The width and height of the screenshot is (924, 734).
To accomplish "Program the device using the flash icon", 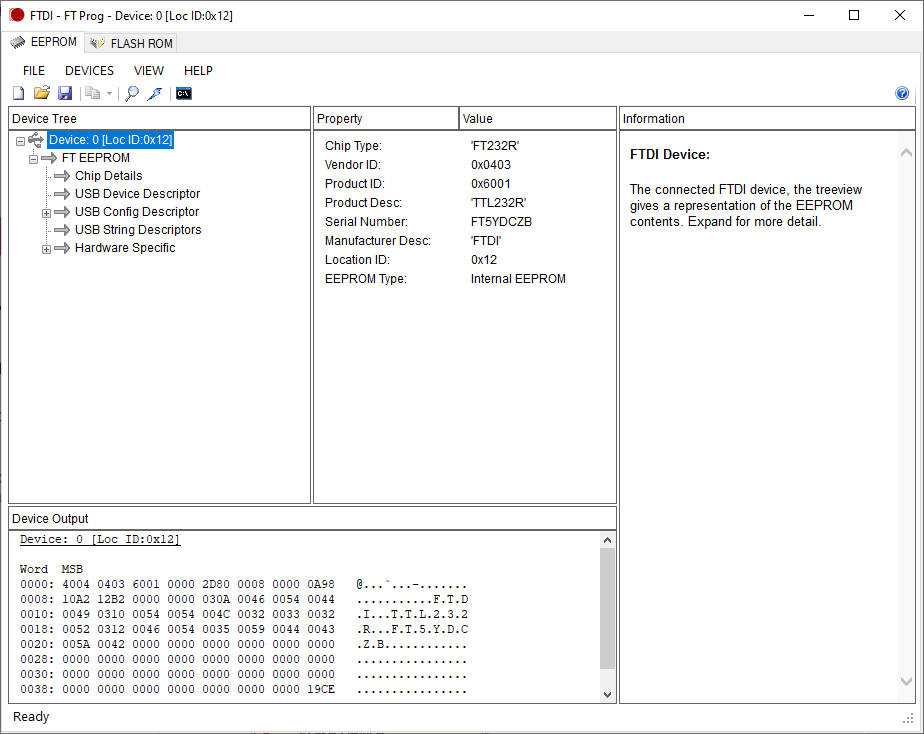I will [x=155, y=93].
